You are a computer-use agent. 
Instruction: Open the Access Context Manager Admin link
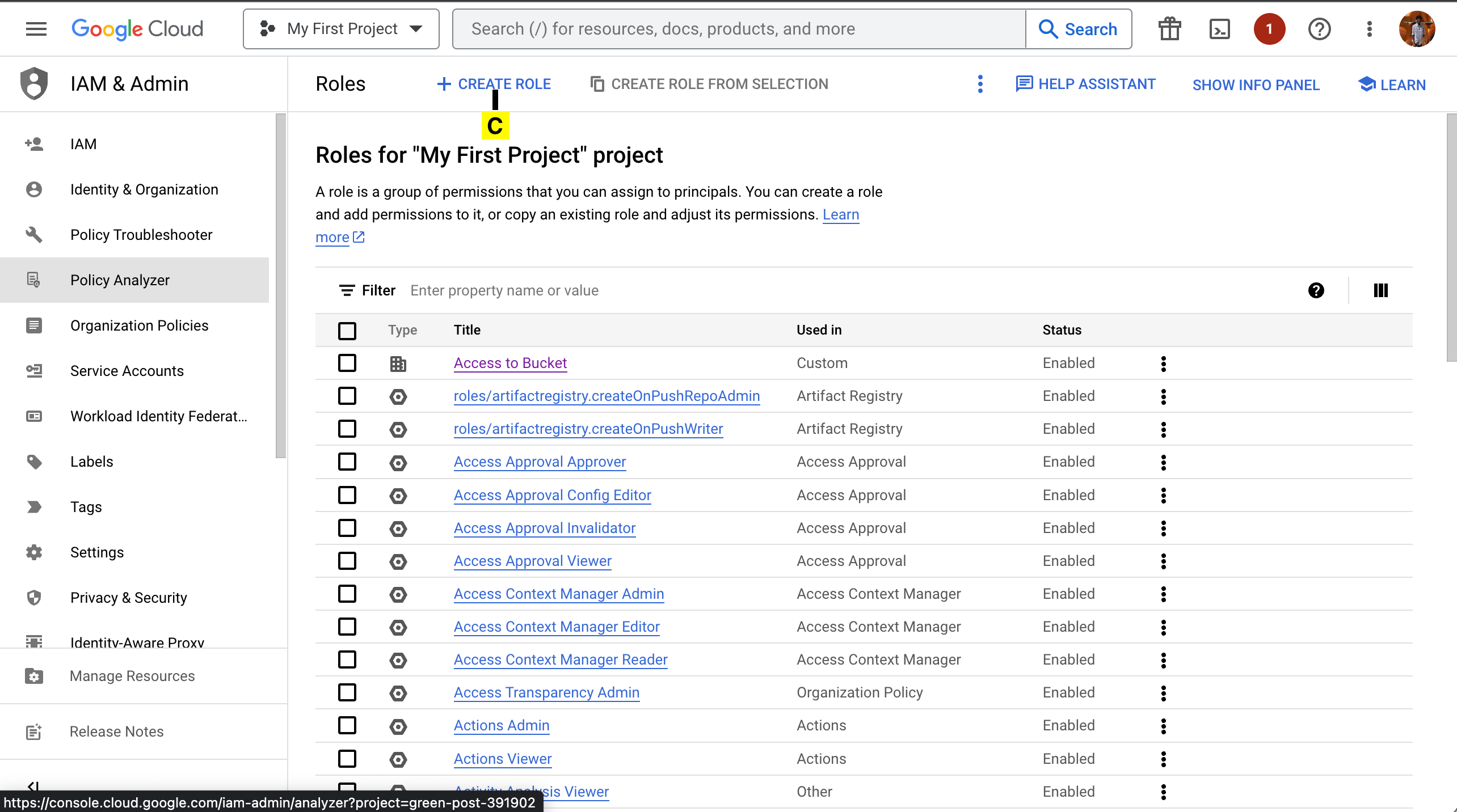[x=558, y=594]
